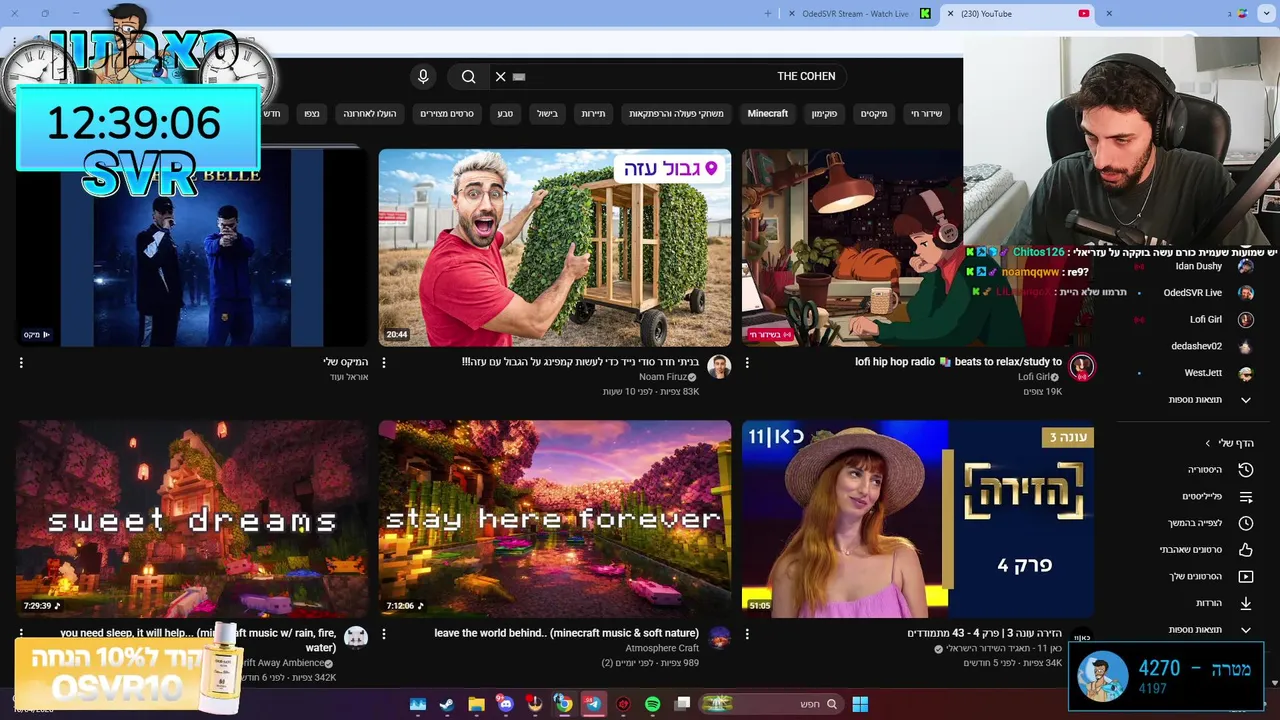Open the Playlists icon in sidebar
The width and height of the screenshot is (1280, 720).
coord(1245,496)
